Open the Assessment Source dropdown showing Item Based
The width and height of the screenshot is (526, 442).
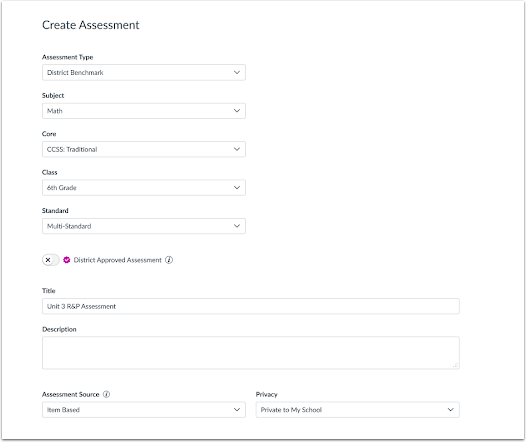pos(144,410)
